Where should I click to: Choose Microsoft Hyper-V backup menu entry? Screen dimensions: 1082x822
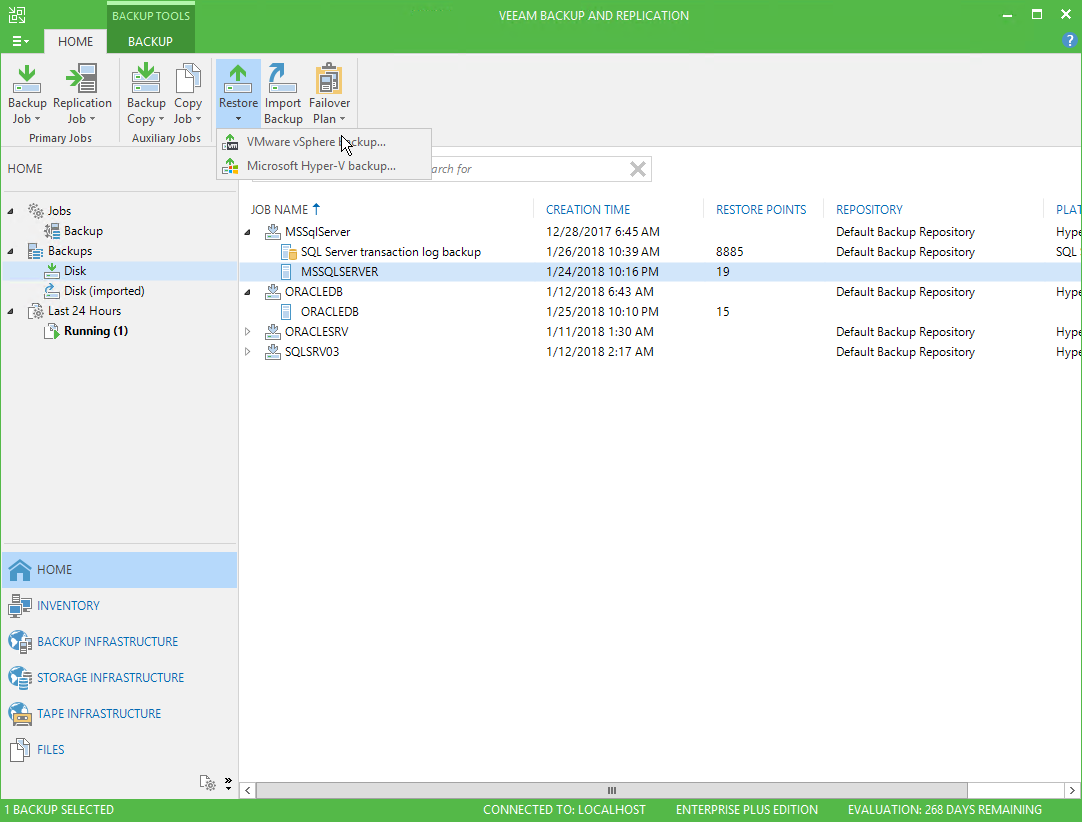tap(324, 166)
